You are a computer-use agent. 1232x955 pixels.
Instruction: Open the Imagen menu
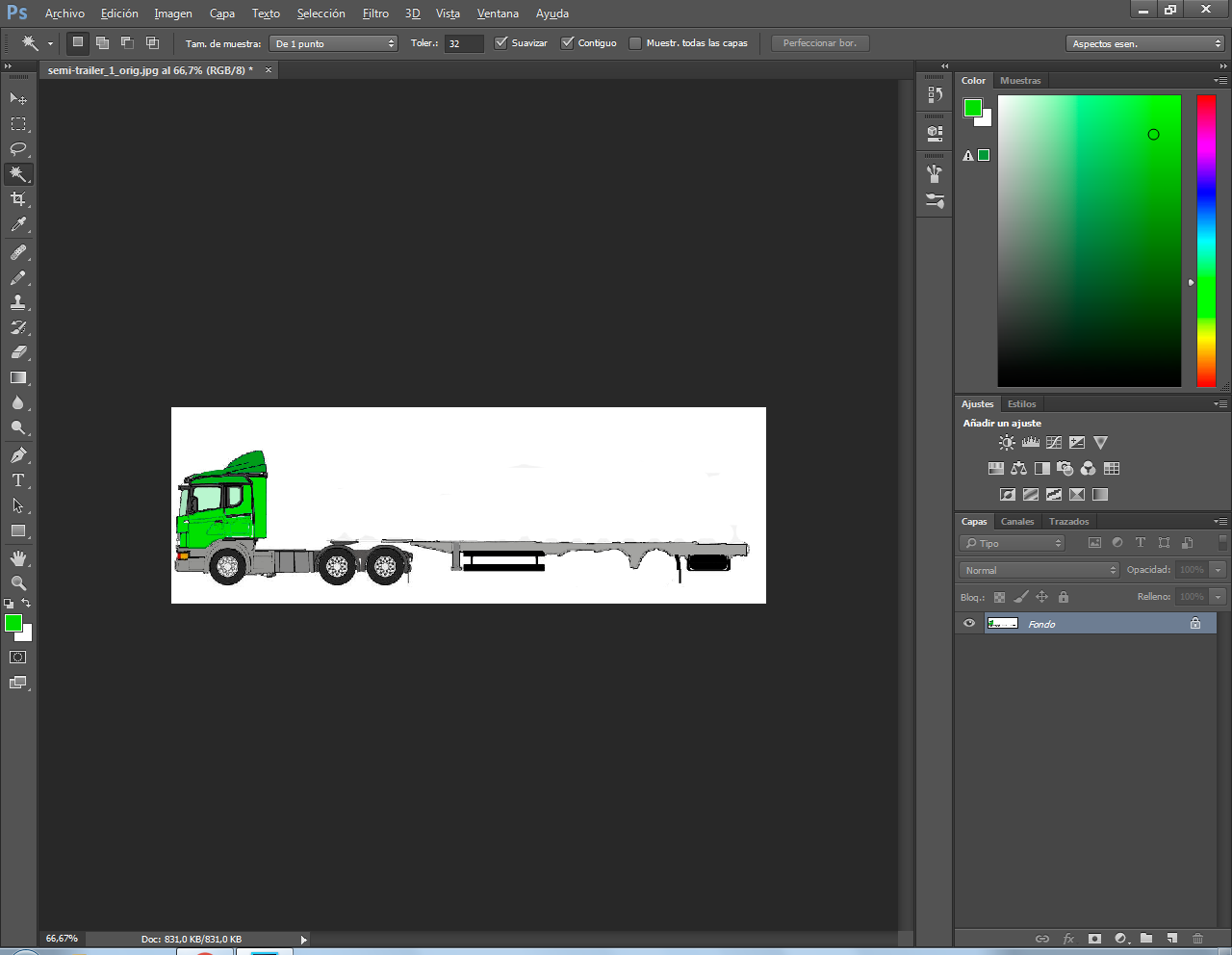pyautogui.click(x=173, y=13)
